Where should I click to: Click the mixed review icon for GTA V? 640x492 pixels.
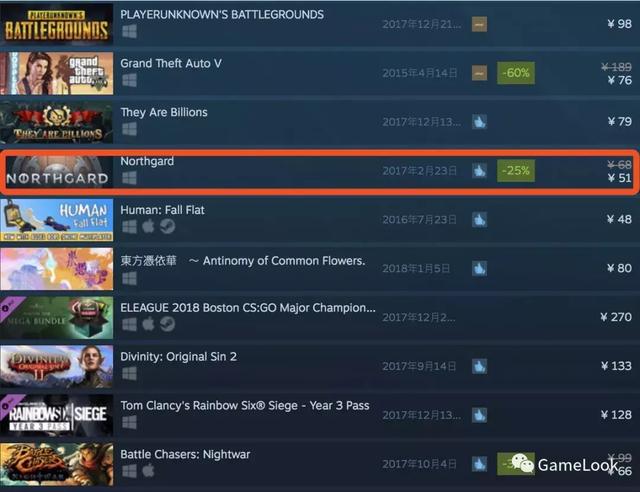pyautogui.click(x=479, y=73)
